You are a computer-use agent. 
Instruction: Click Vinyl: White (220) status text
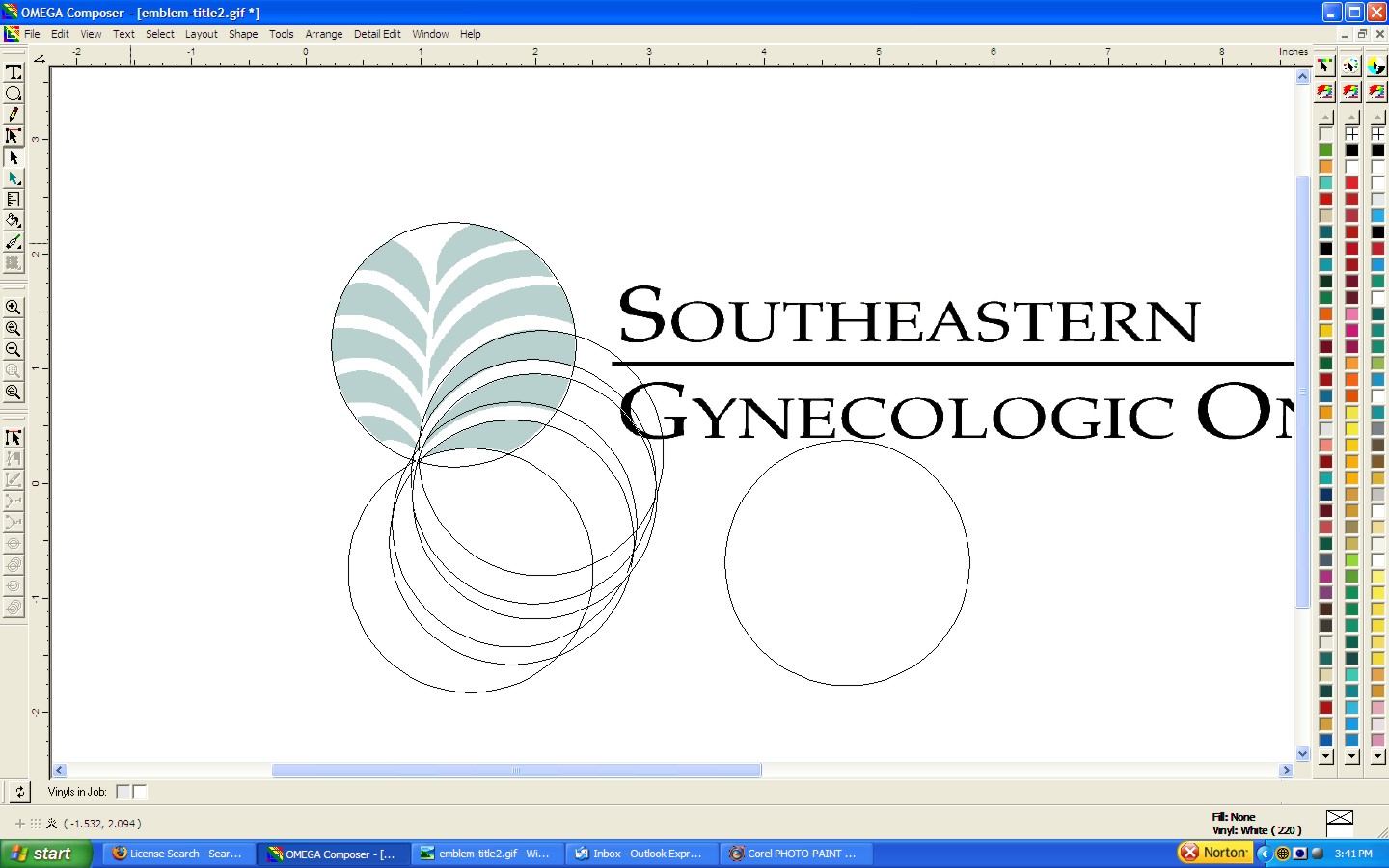(1257, 830)
